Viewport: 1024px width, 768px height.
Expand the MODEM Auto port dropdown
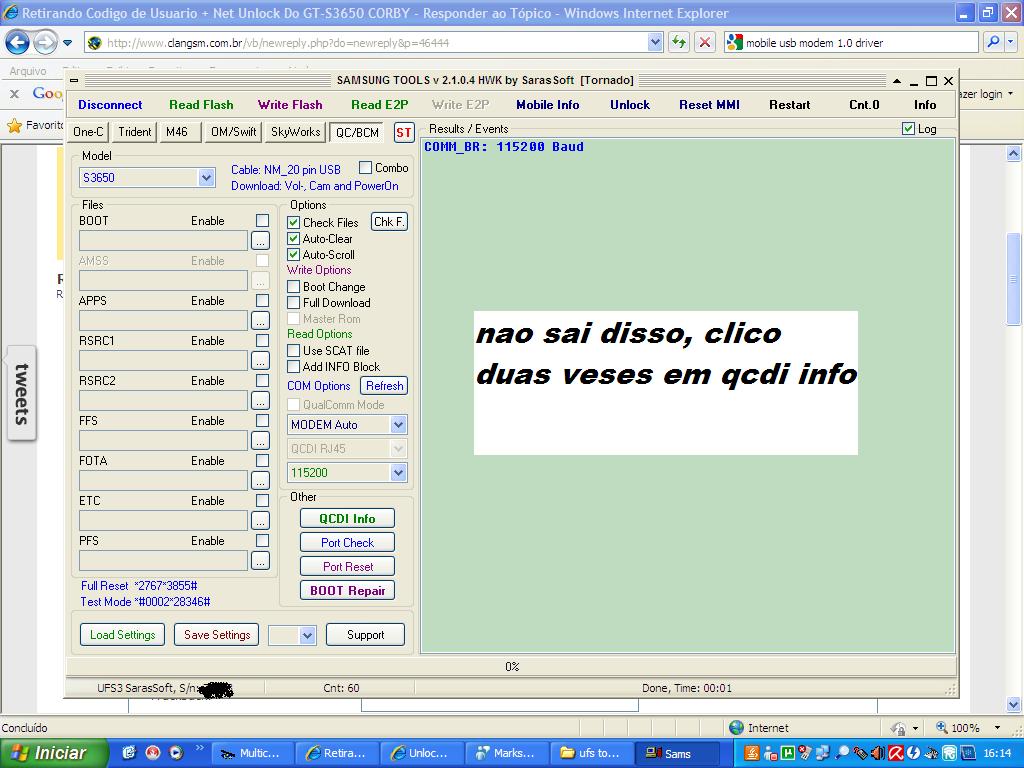[398, 425]
